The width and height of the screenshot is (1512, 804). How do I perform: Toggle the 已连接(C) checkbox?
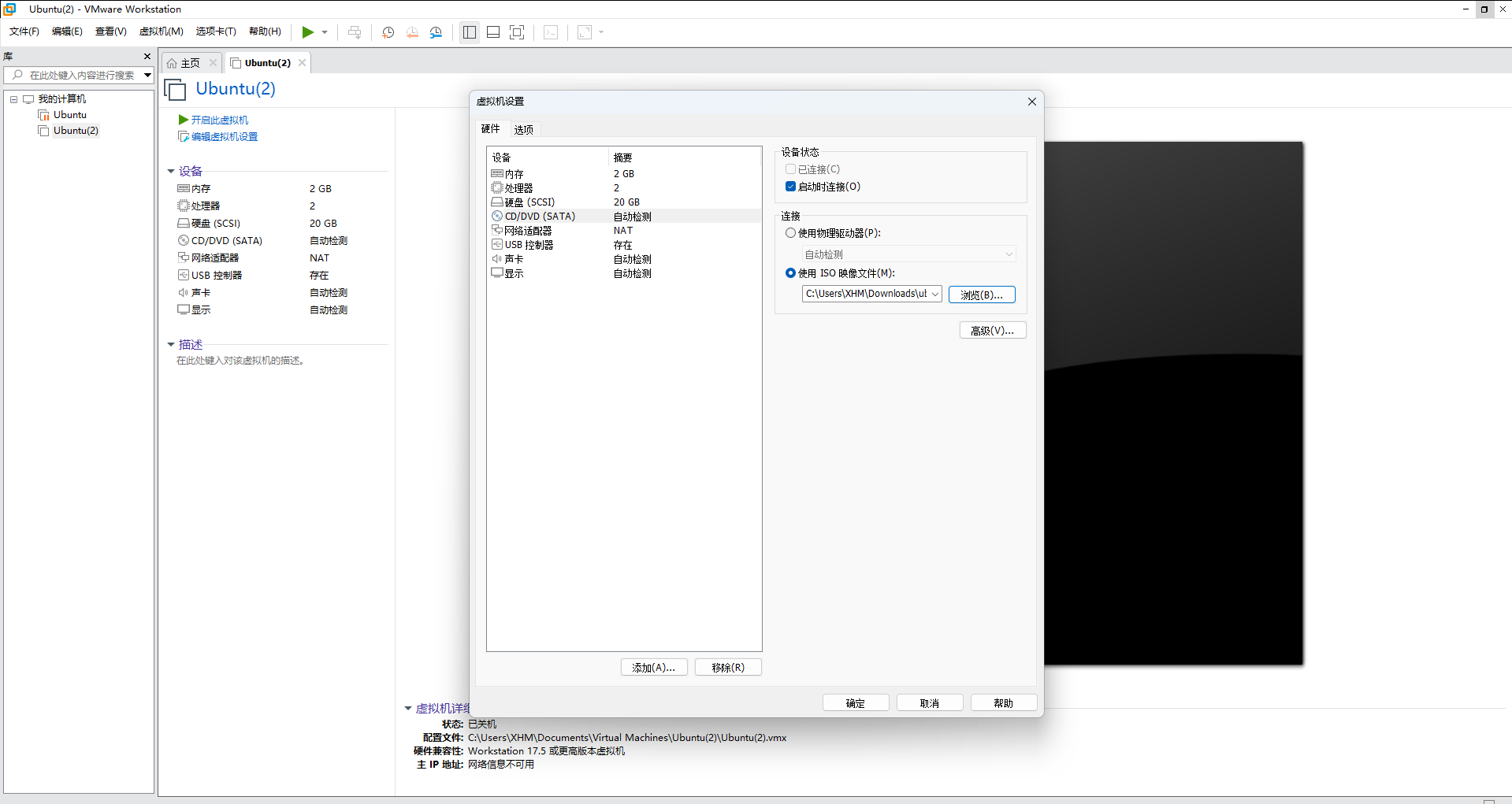pos(790,169)
